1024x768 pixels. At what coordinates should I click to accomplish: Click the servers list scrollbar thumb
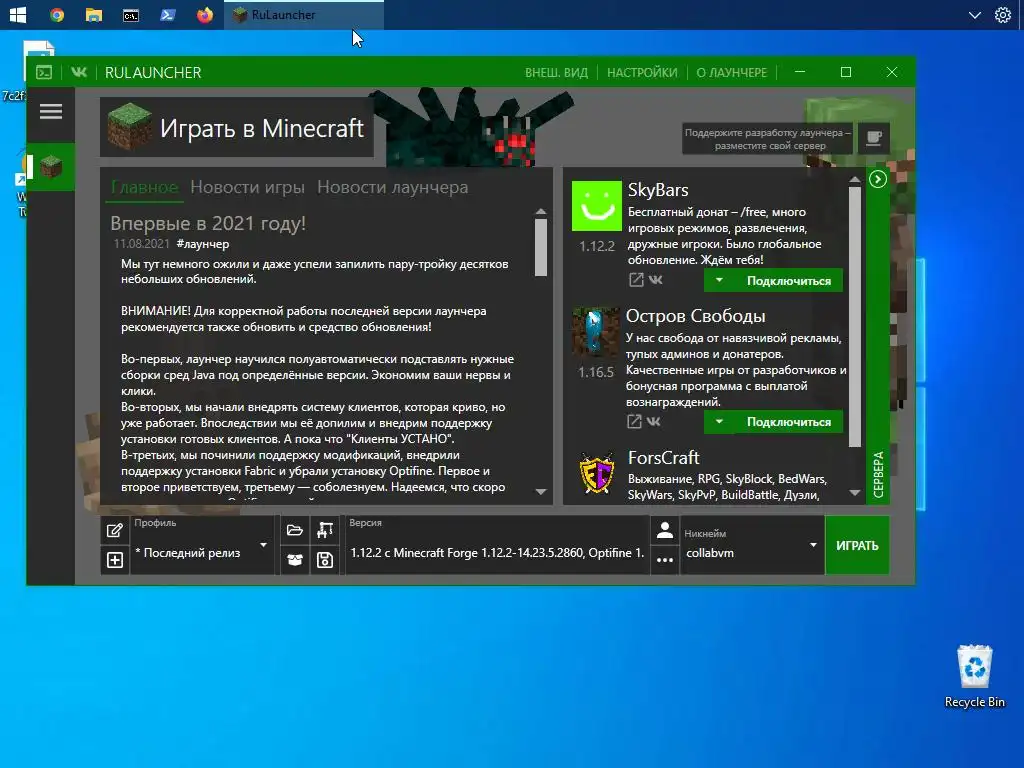[855, 317]
